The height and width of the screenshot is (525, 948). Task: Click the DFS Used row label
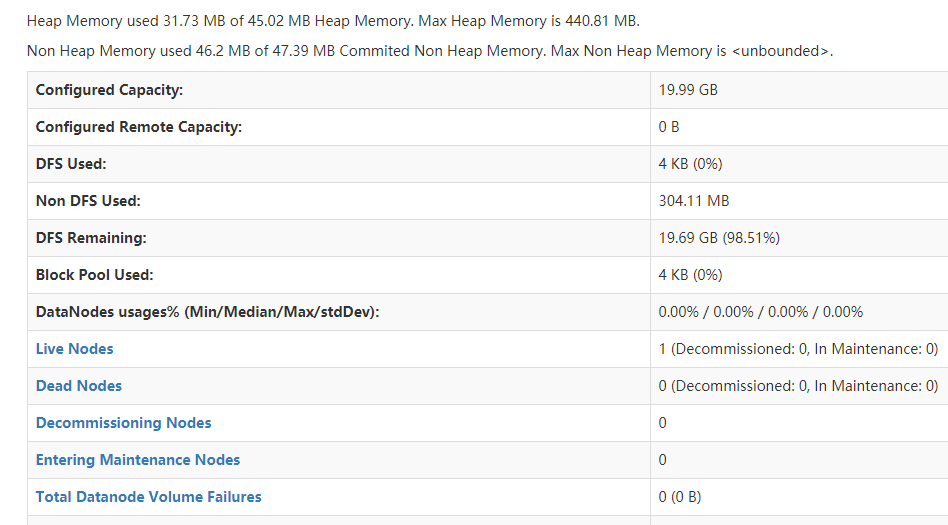71,164
